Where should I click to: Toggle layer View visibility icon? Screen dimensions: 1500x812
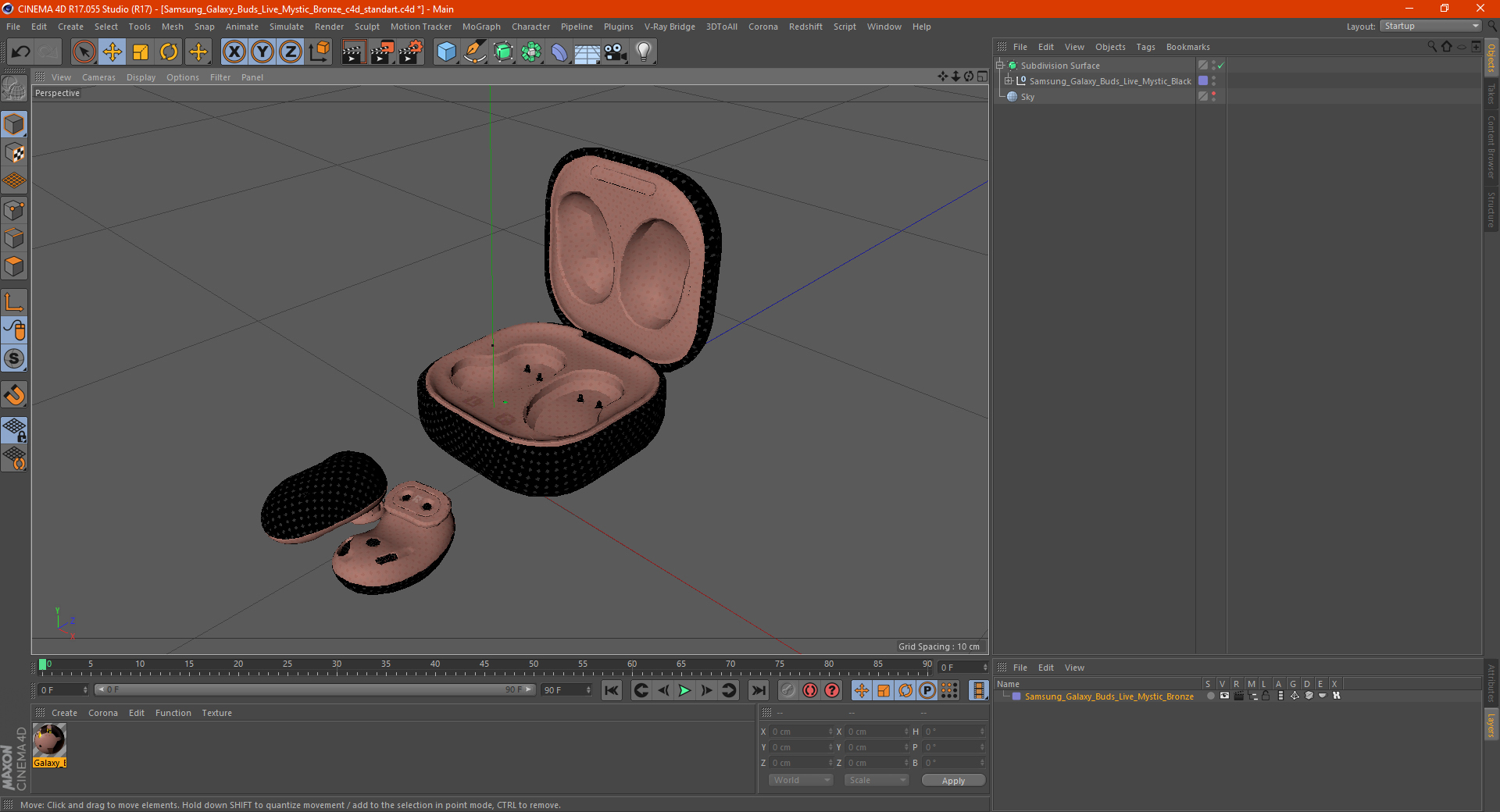[1224, 696]
